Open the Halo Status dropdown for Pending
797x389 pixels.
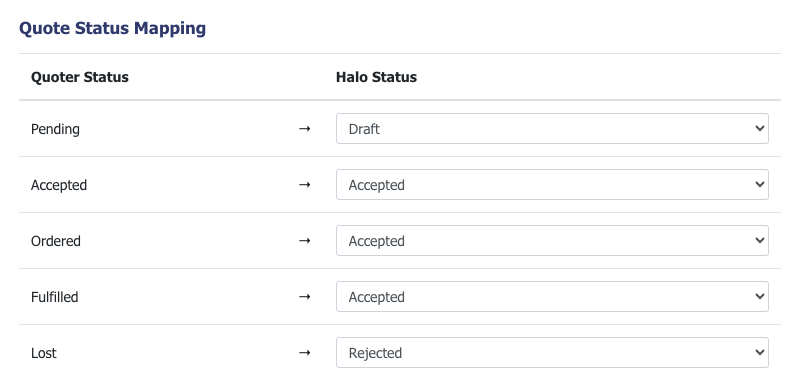(552, 129)
